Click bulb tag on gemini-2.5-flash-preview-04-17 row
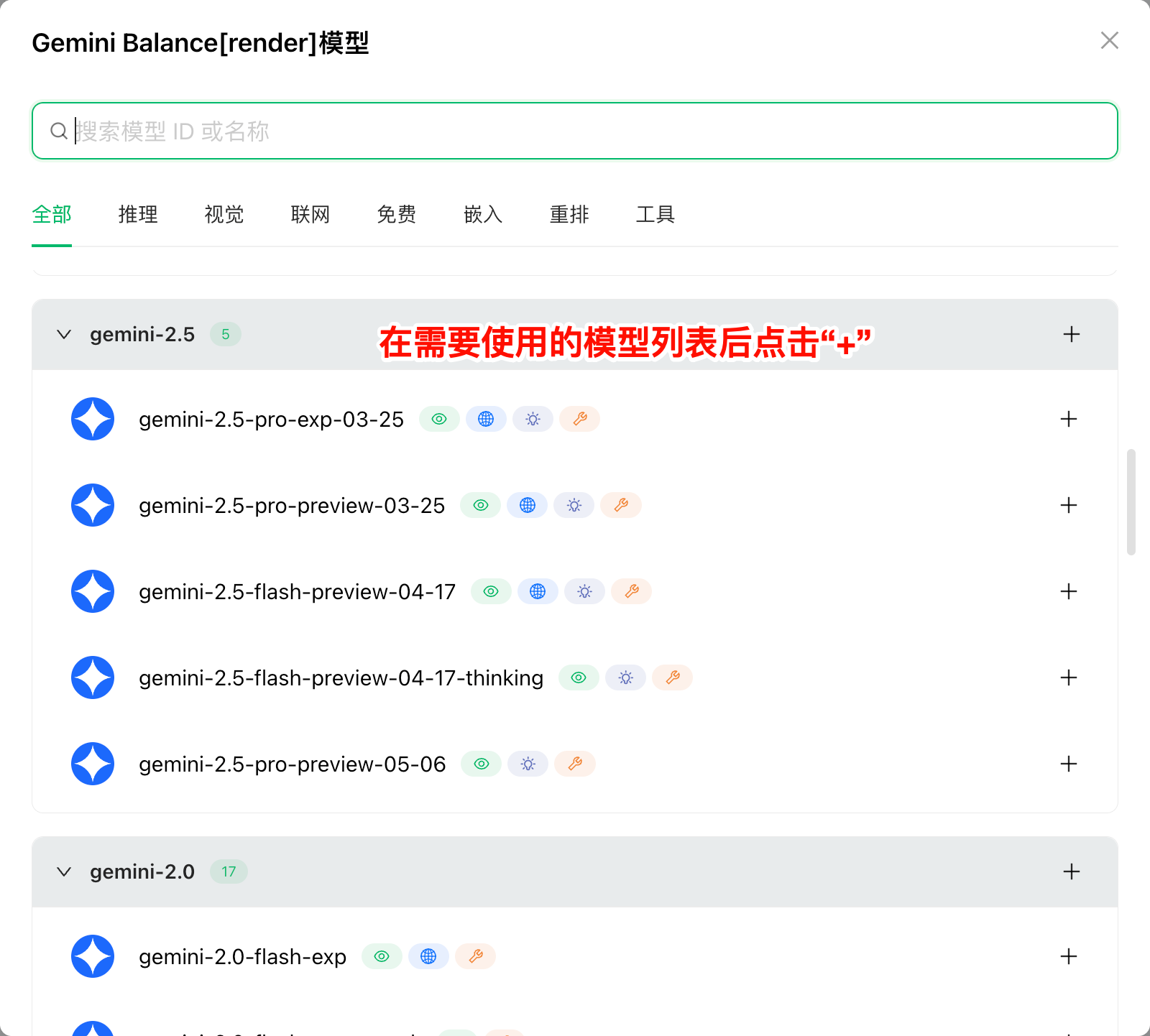This screenshot has width=1150, height=1036. point(584,591)
